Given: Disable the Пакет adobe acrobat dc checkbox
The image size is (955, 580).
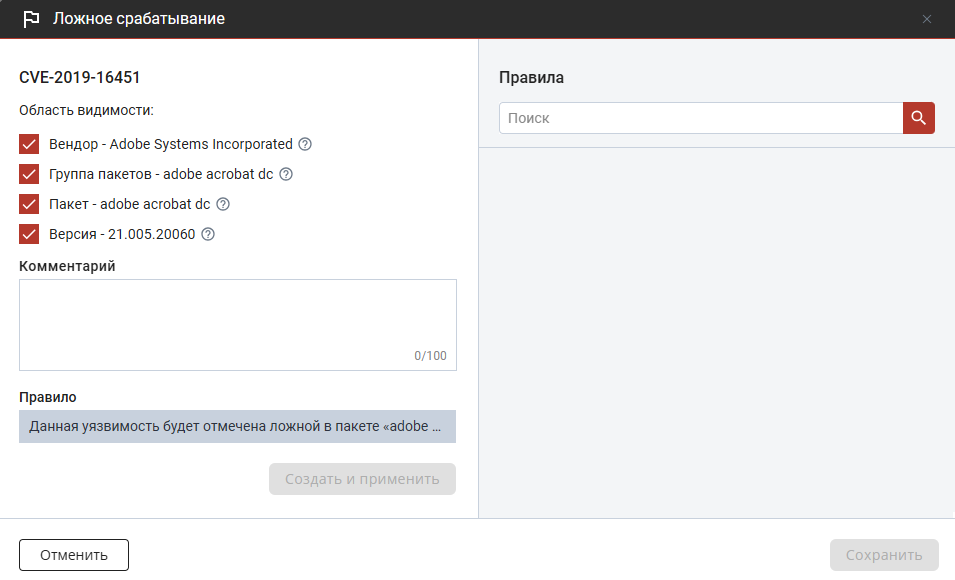Looking at the screenshot, I should click(29, 204).
